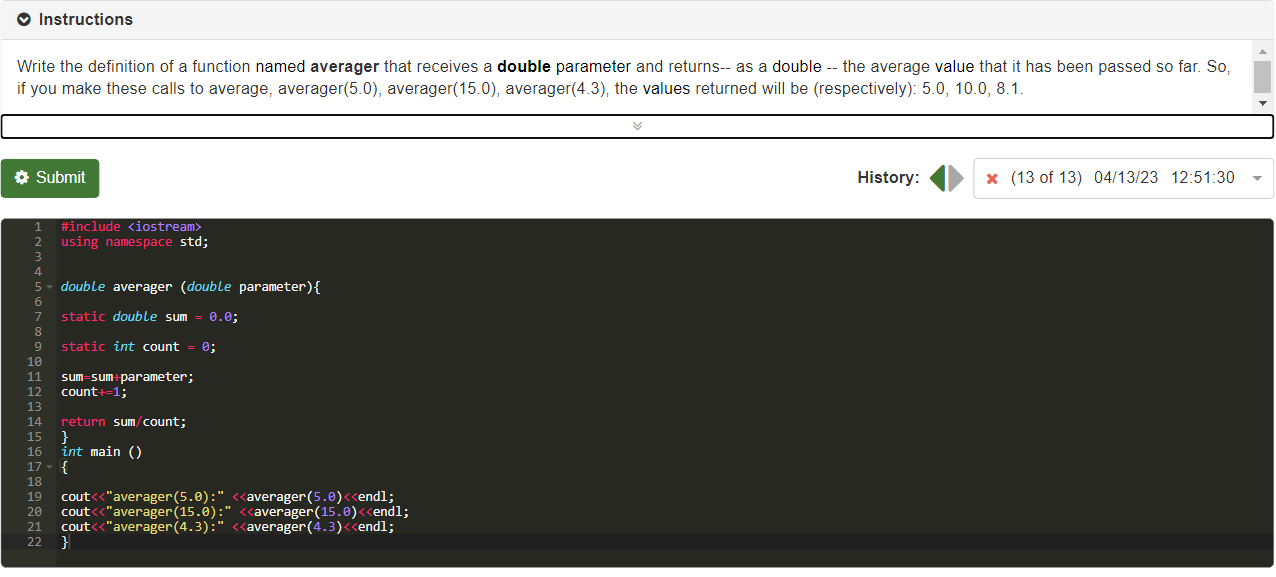The width and height of the screenshot is (1276, 577).
Task: Click the instructions scrollbar thumb
Action: [1262, 76]
